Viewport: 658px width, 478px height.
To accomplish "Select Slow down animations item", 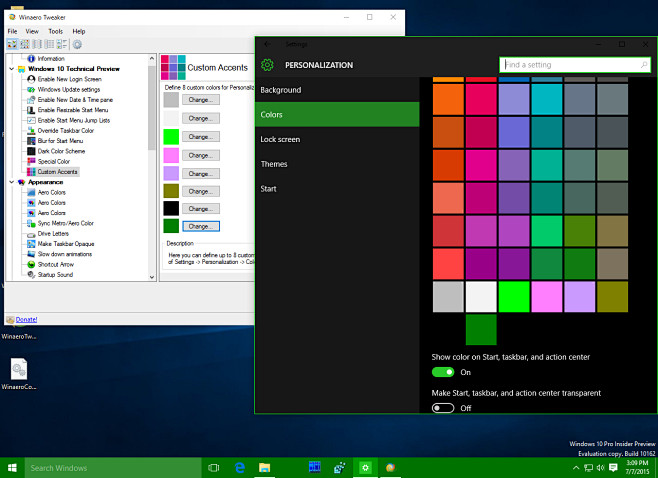I will point(65,254).
